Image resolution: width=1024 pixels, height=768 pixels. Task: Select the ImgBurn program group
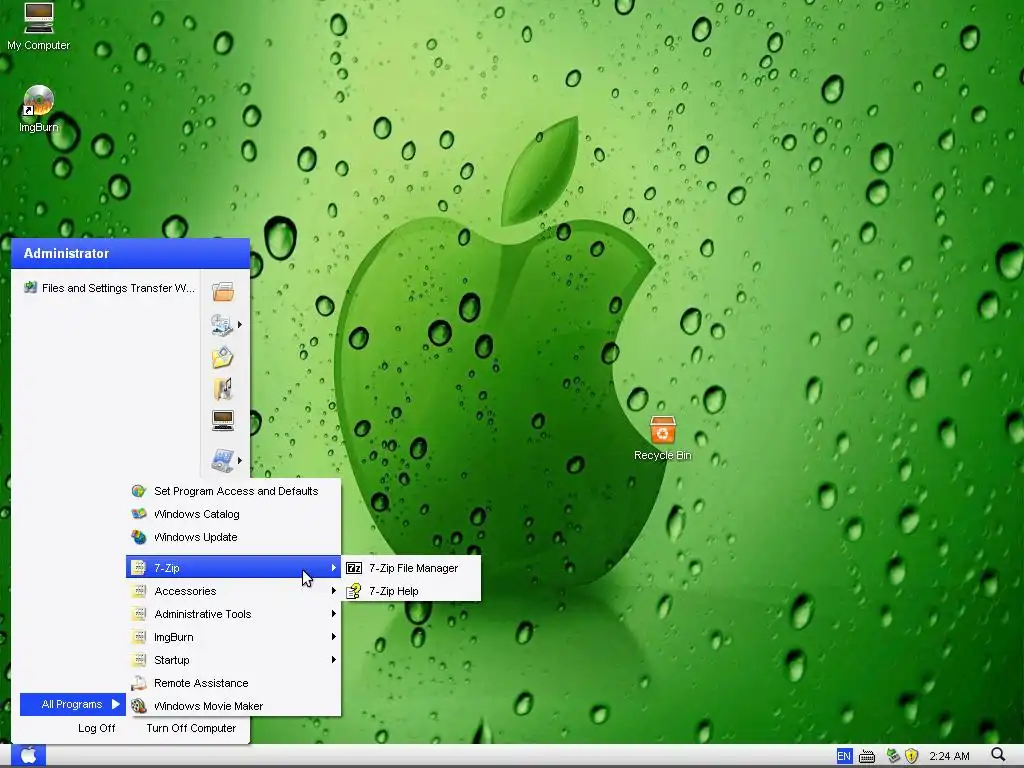[233, 637]
